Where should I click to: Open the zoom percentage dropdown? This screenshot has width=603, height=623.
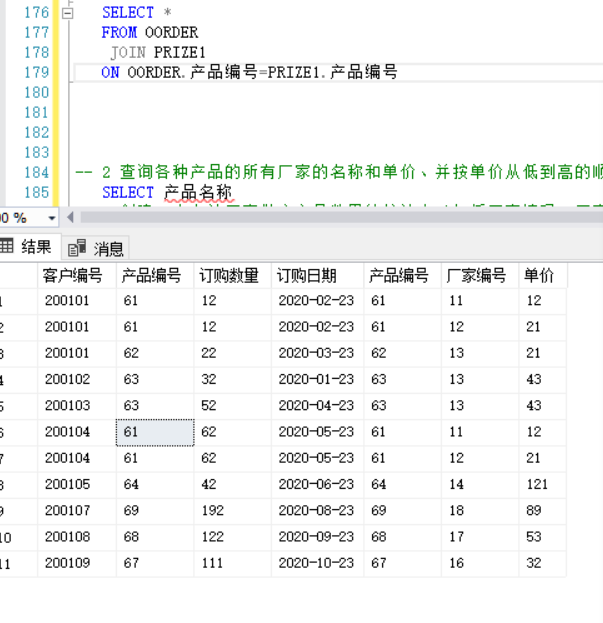(52, 218)
